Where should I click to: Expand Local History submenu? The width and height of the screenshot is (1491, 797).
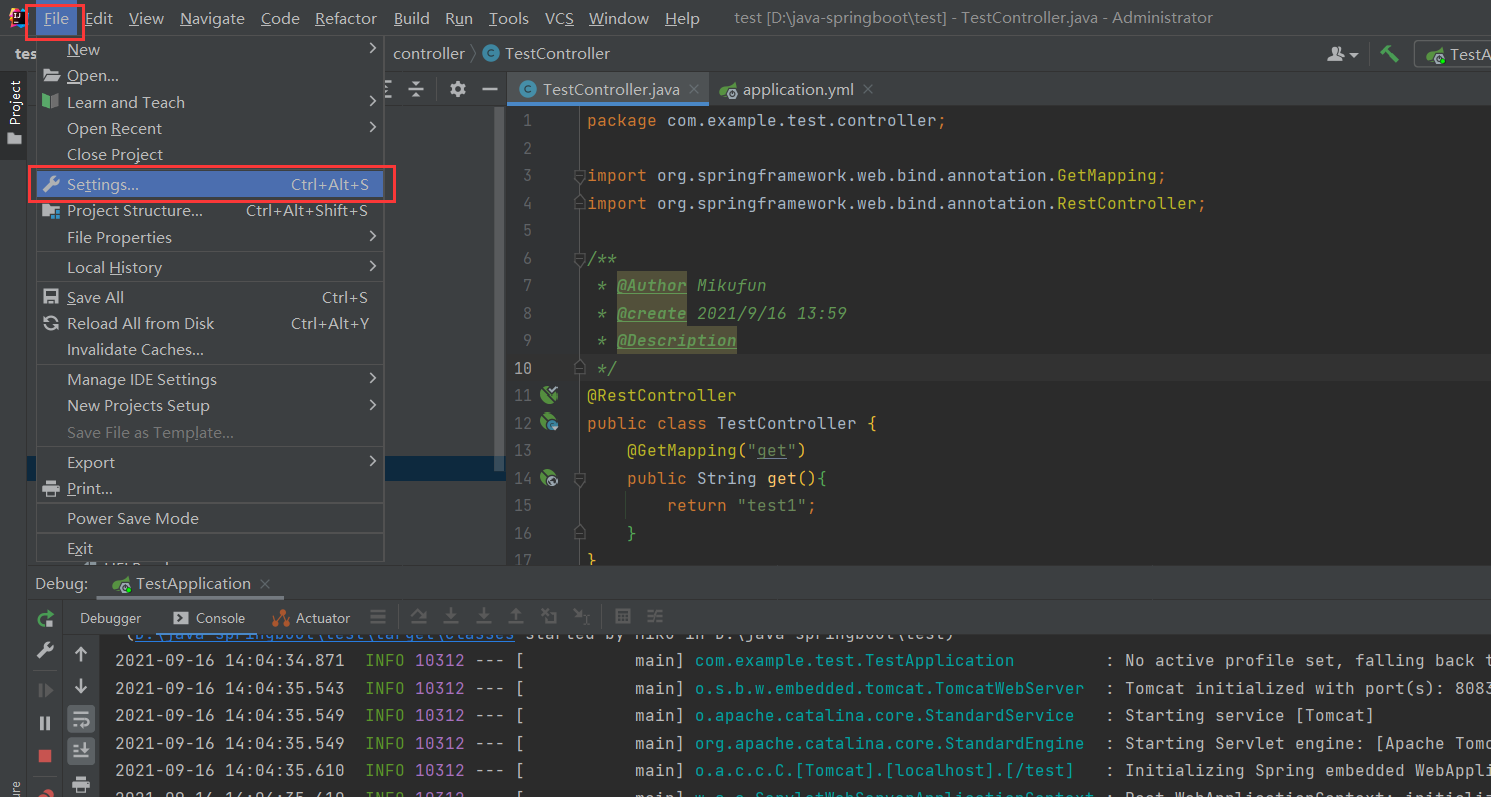(210, 268)
